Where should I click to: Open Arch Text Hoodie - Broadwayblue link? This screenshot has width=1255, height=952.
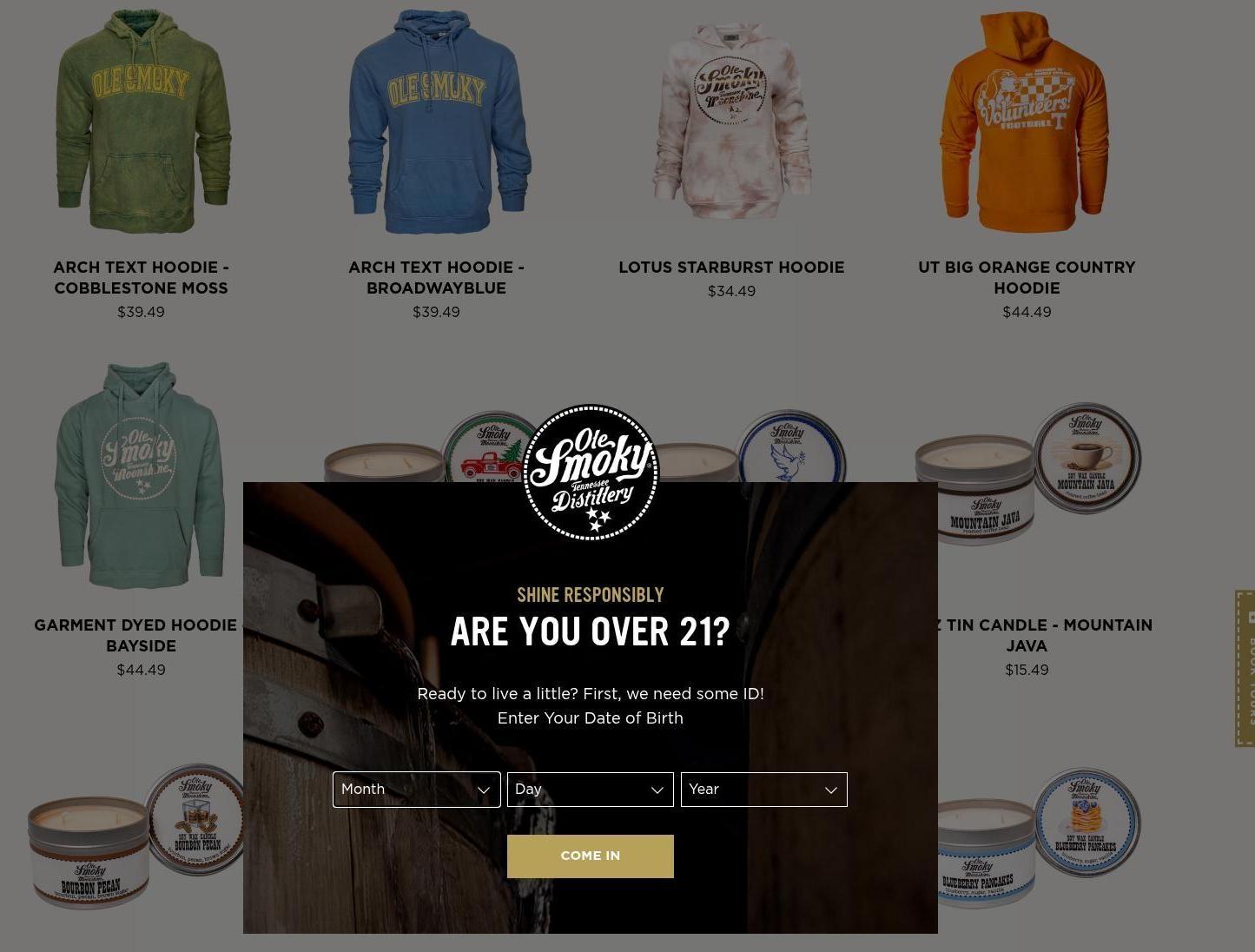coord(436,278)
